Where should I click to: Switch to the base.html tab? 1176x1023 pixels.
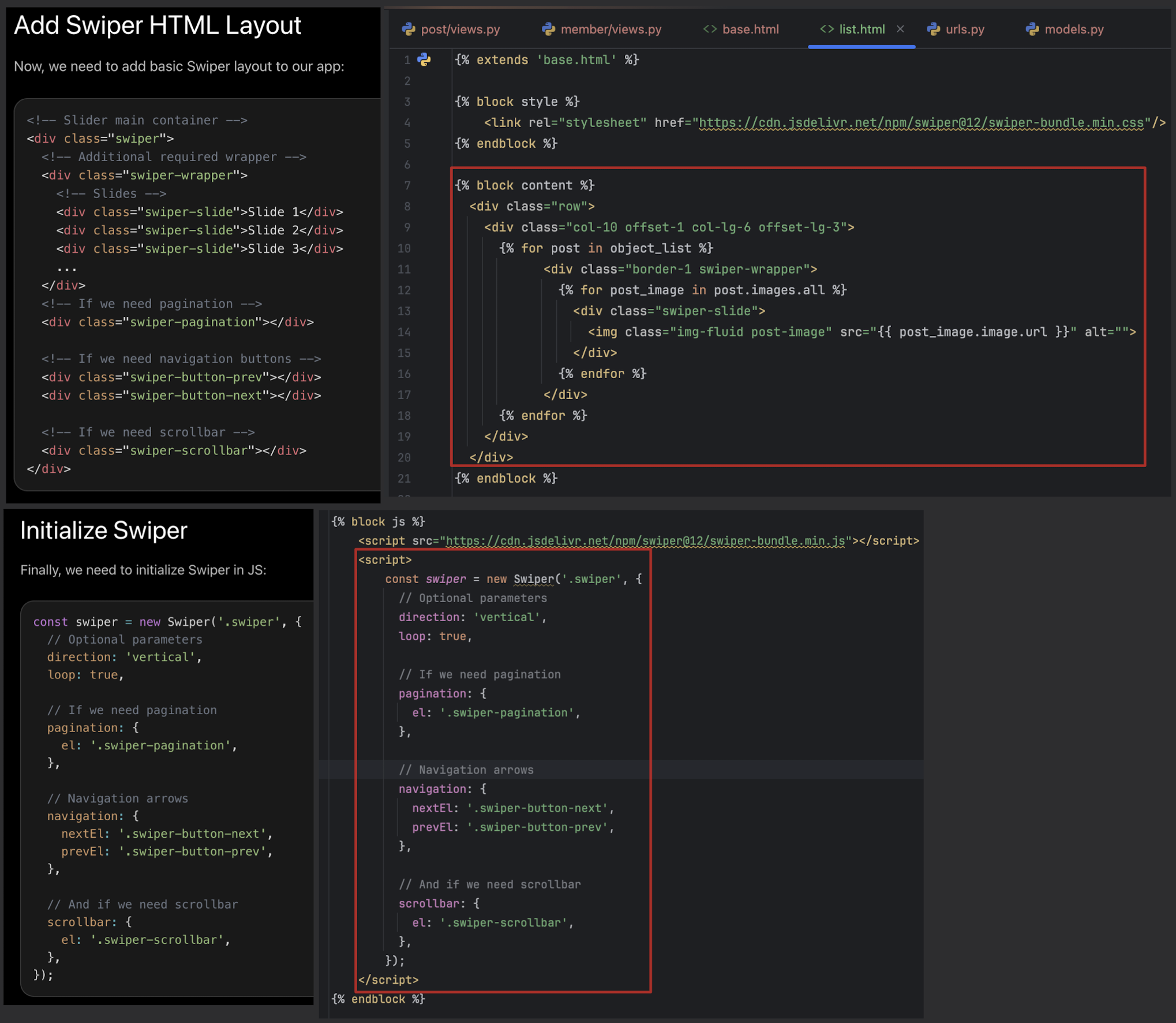[750, 29]
